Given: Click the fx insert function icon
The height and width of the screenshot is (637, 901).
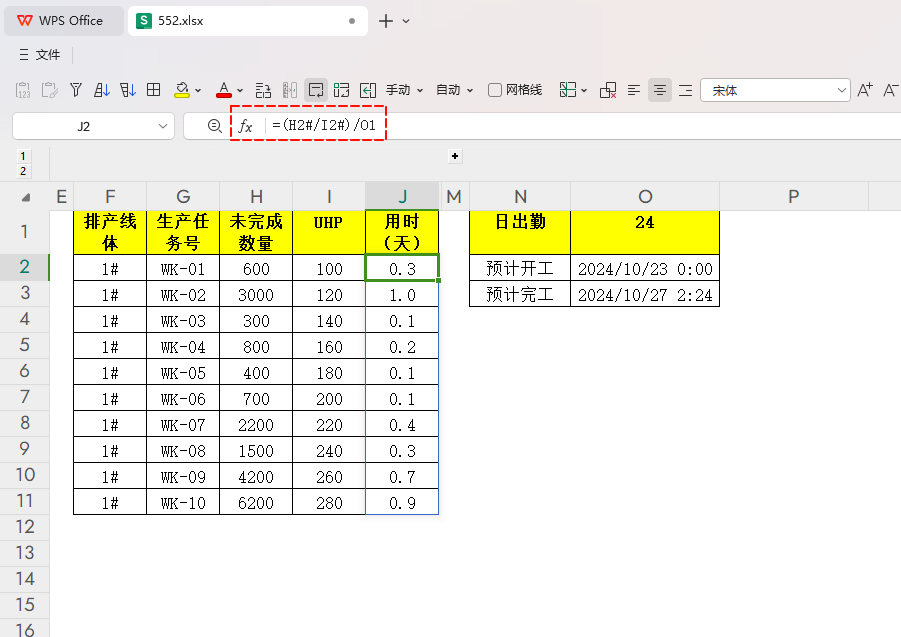Looking at the screenshot, I should point(245,126).
